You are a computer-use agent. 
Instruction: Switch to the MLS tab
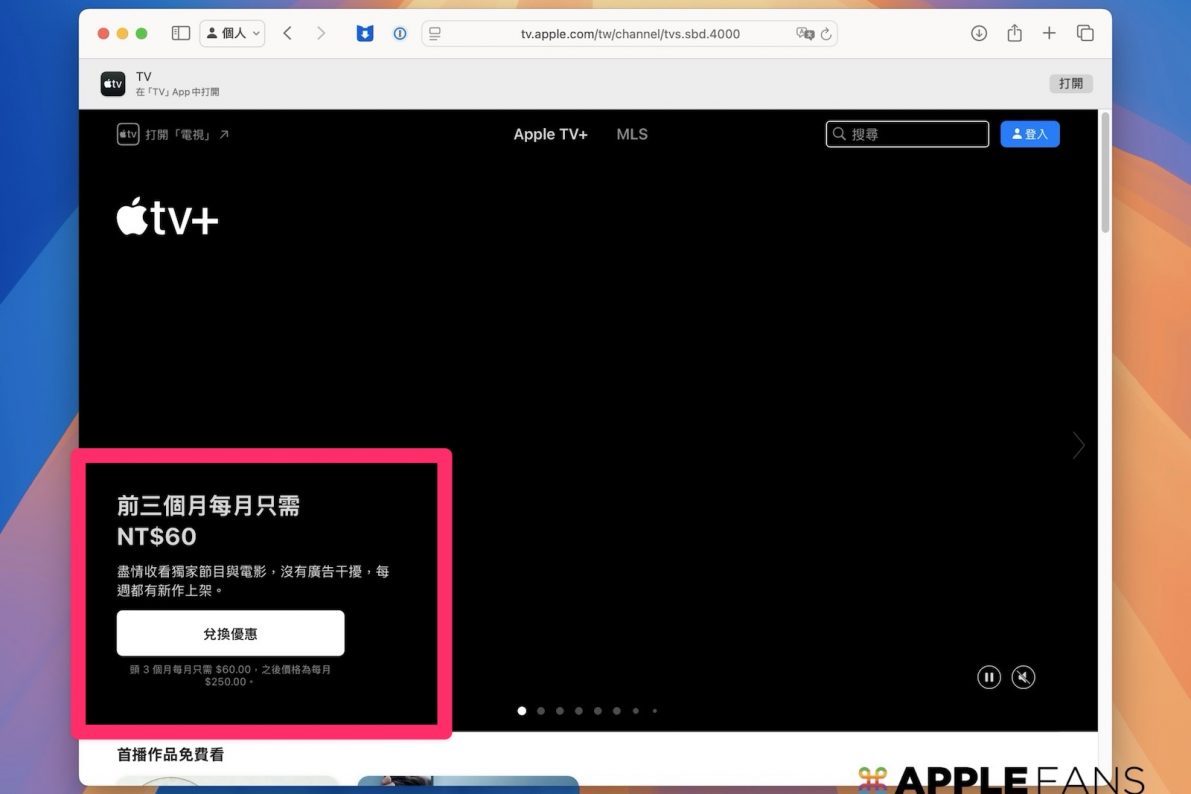[x=632, y=134]
